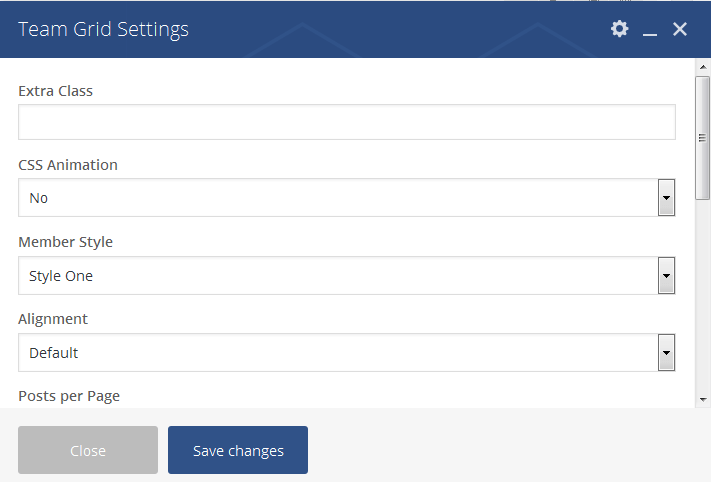The width and height of the screenshot is (711, 482).
Task: Open the gear settings icon in header
Action: pyautogui.click(x=620, y=29)
